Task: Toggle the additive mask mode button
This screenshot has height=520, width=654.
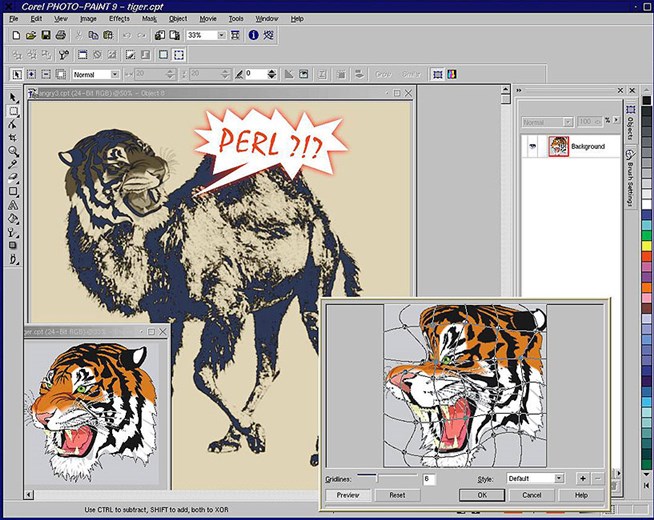Action: [32, 74]
